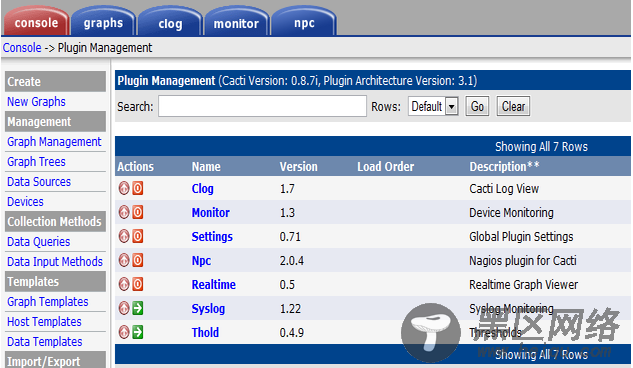Focus the Search input field

pyautogui.click(x=262, y=106)
